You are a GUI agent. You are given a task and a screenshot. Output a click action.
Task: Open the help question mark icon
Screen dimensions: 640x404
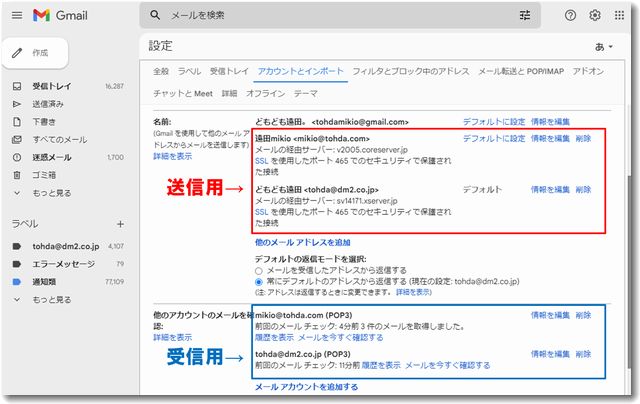[570, 16]
